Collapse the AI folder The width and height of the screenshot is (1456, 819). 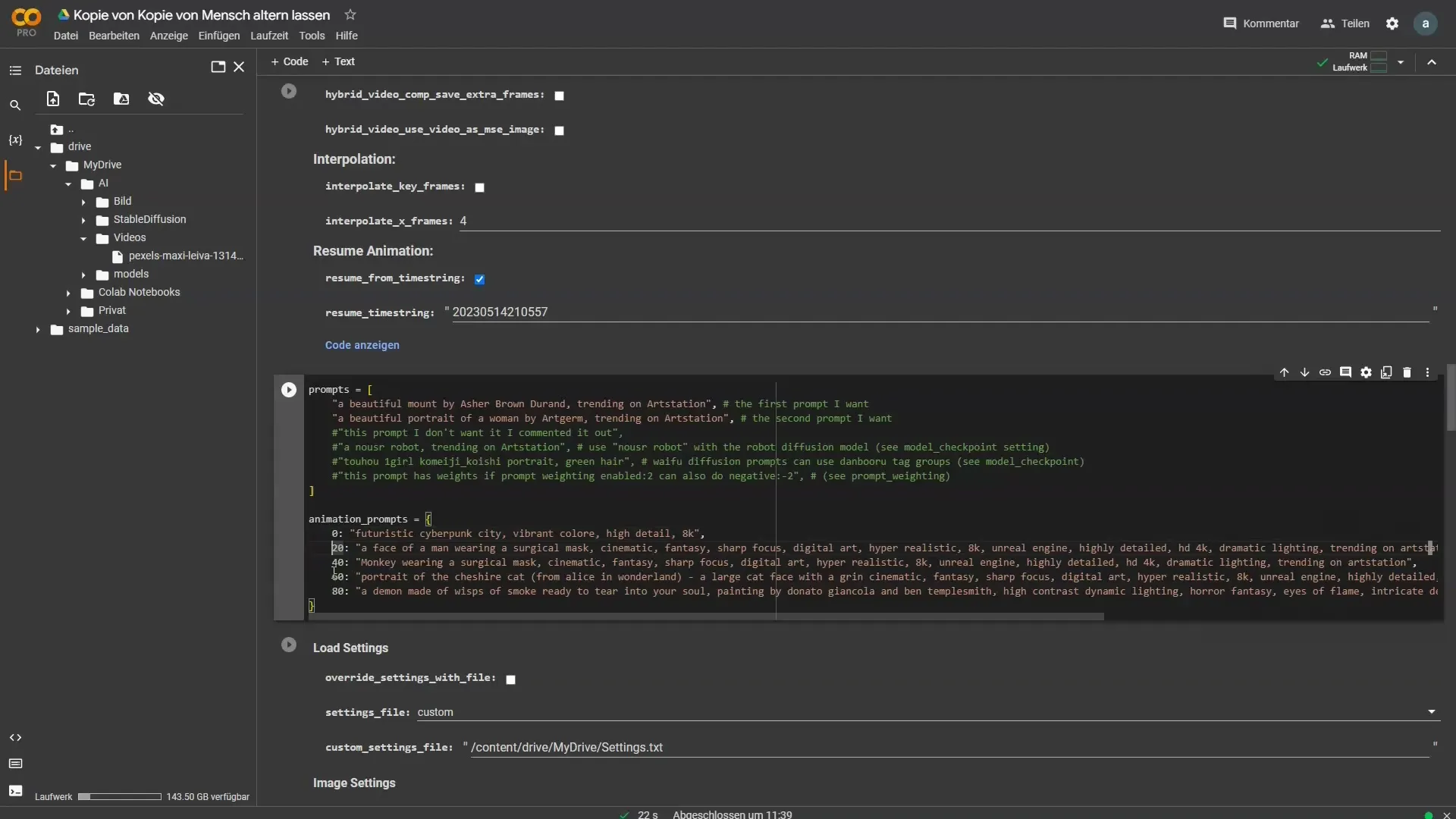tap(68, 184)
